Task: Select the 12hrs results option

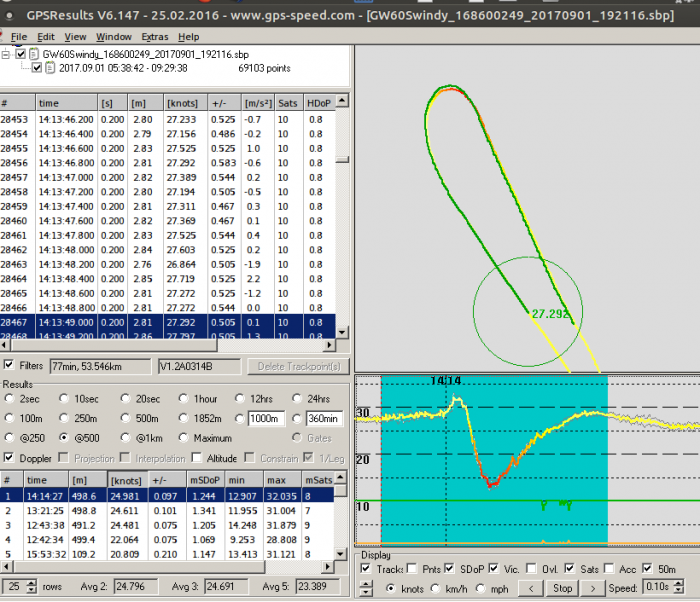Action: click(x=240, y=398)
